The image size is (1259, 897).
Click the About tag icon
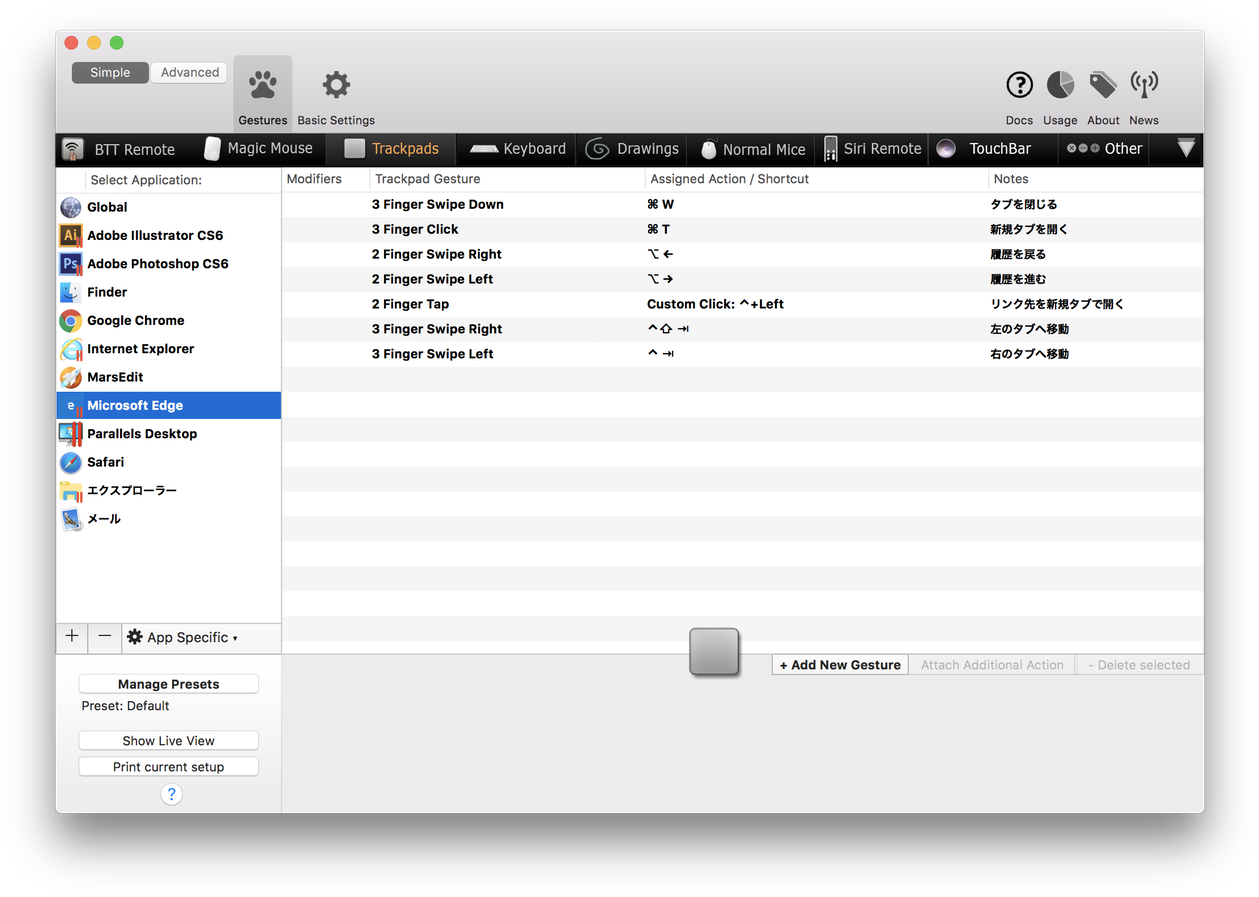tap(1103, 86)
